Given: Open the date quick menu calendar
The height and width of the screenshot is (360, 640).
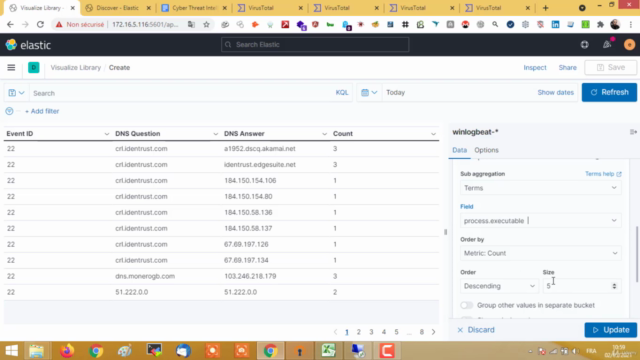Looking at the screenshot, I should [369, 93].
